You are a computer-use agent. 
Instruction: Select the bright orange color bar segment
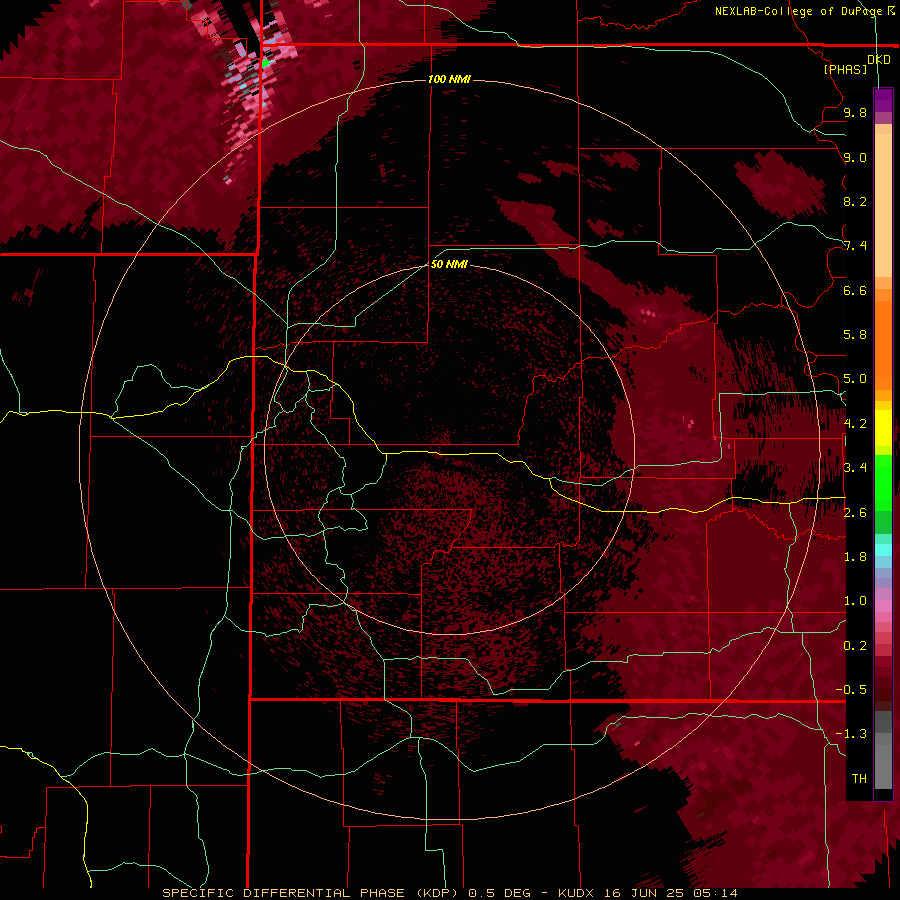coord(883,344)
